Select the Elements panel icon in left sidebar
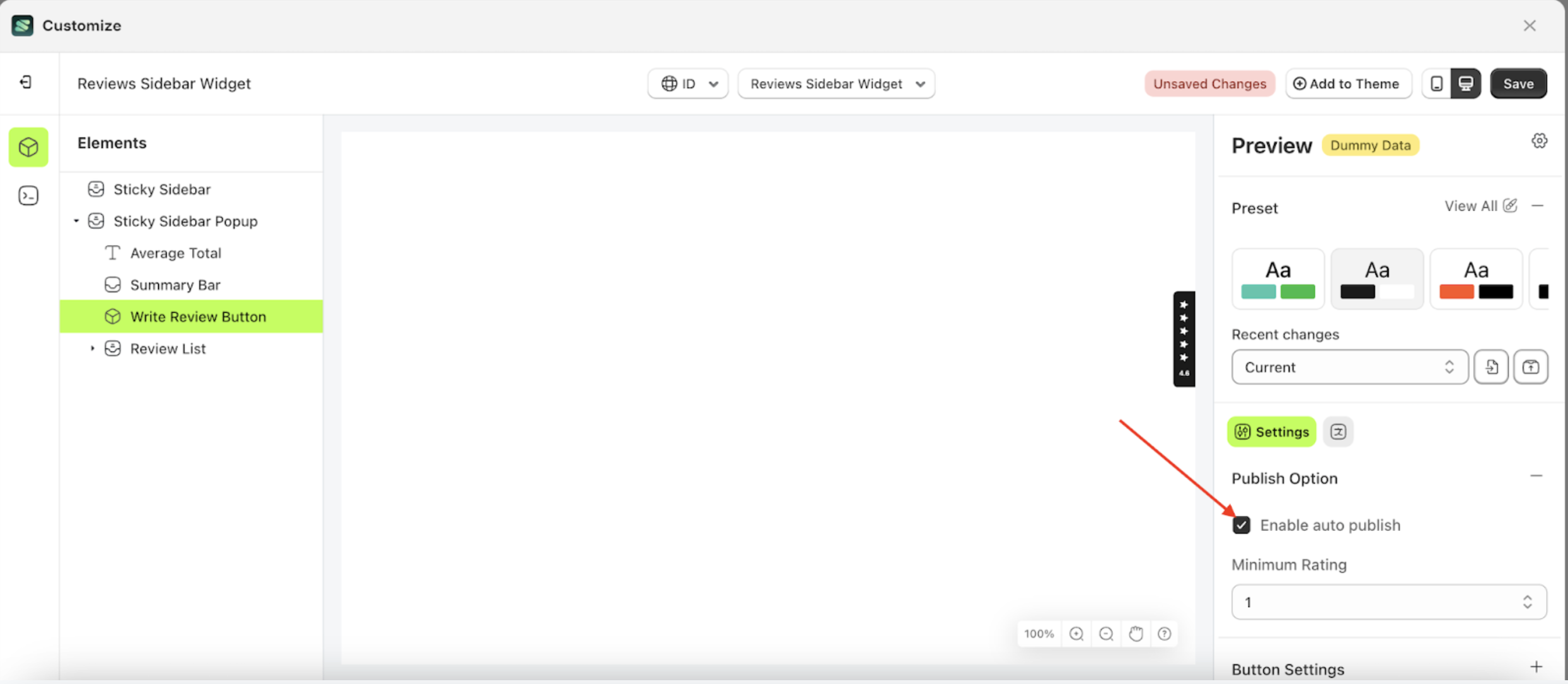The height and width of the screenshot is (684, 1568). (x=28, y=147)
